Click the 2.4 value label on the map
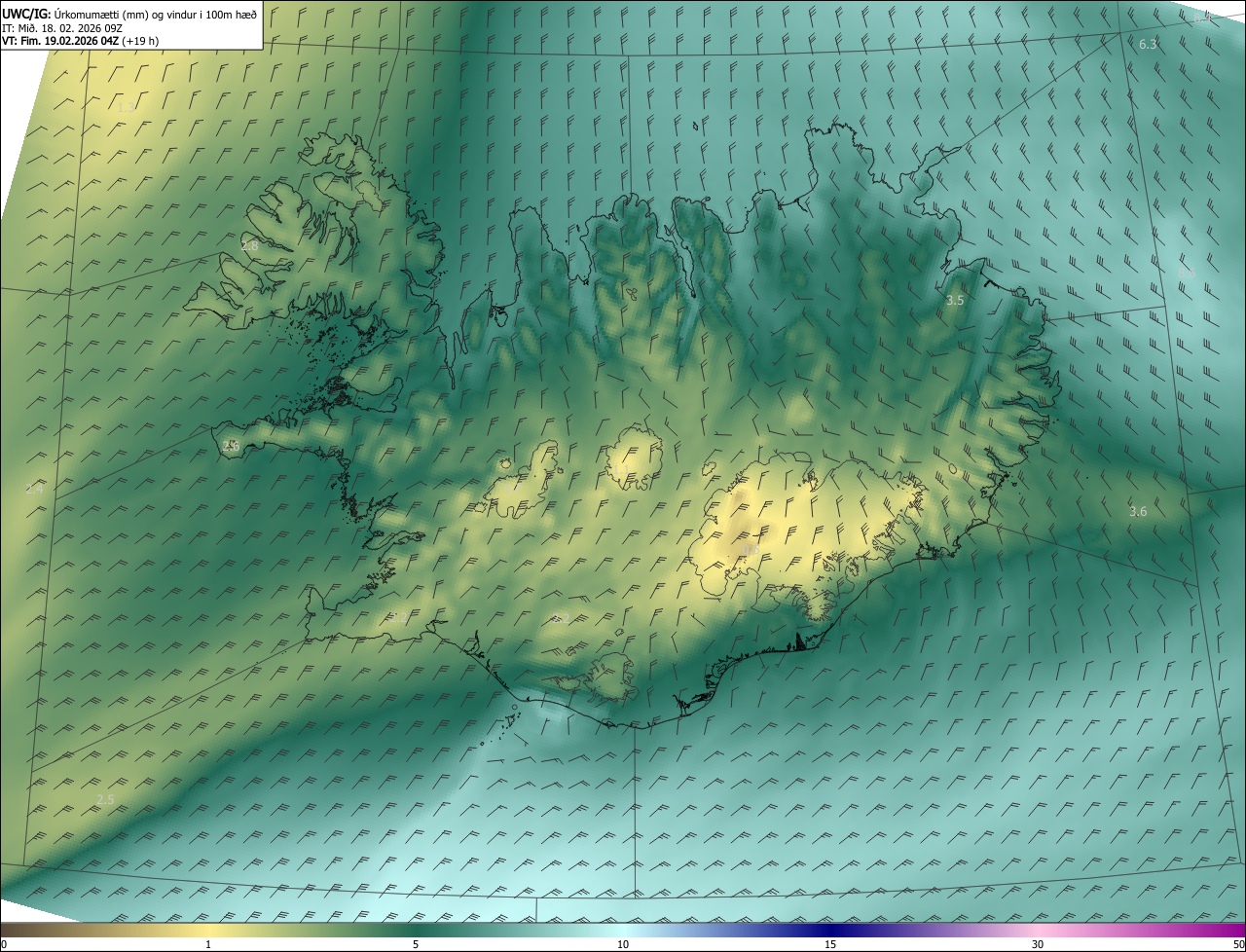This screenshot has width=1246, height=952. (x=35, y=489)
